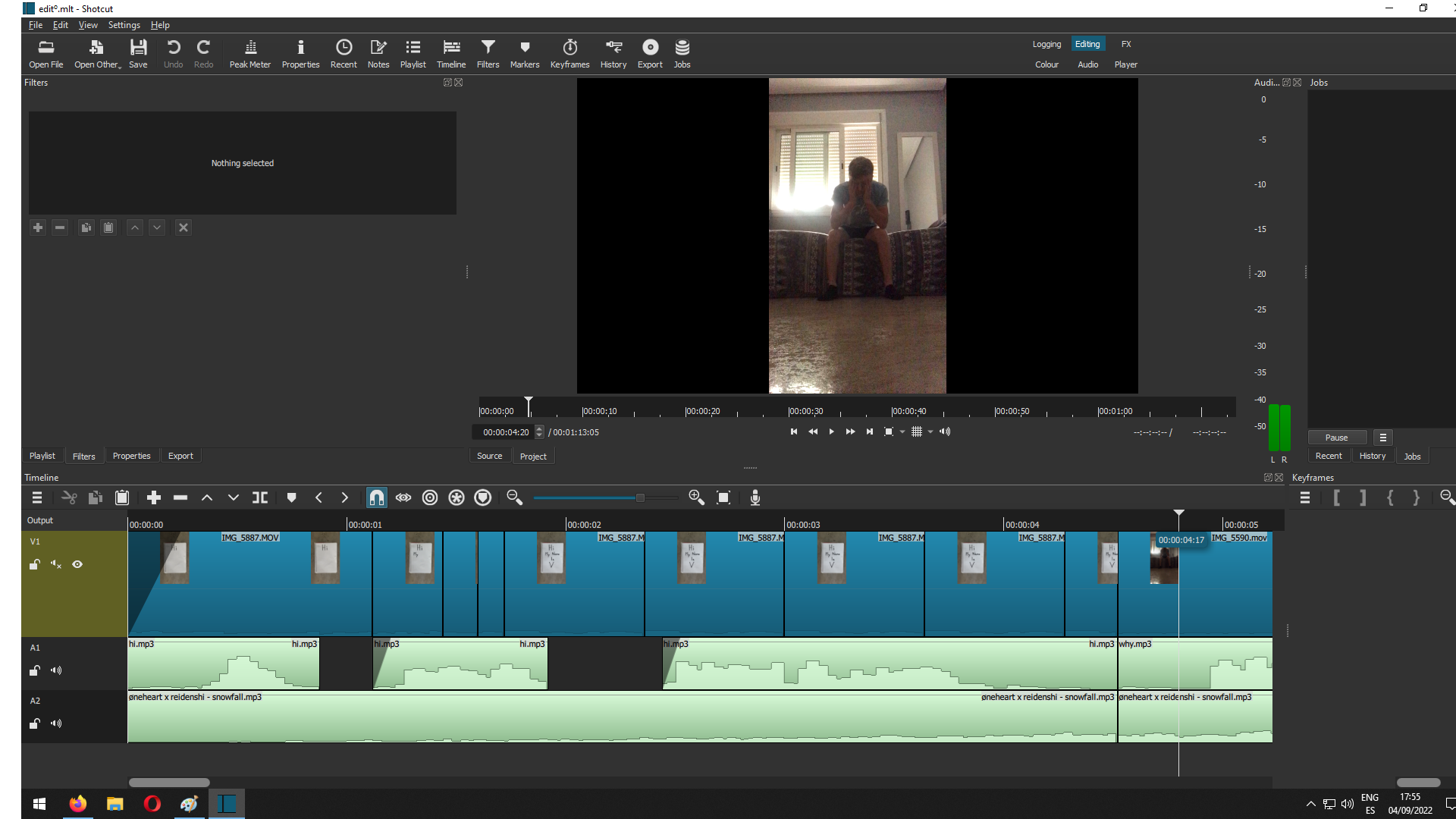Show Recent files panel from toolbar
This screenshot has width=1456, height=819.
point(344,54)
